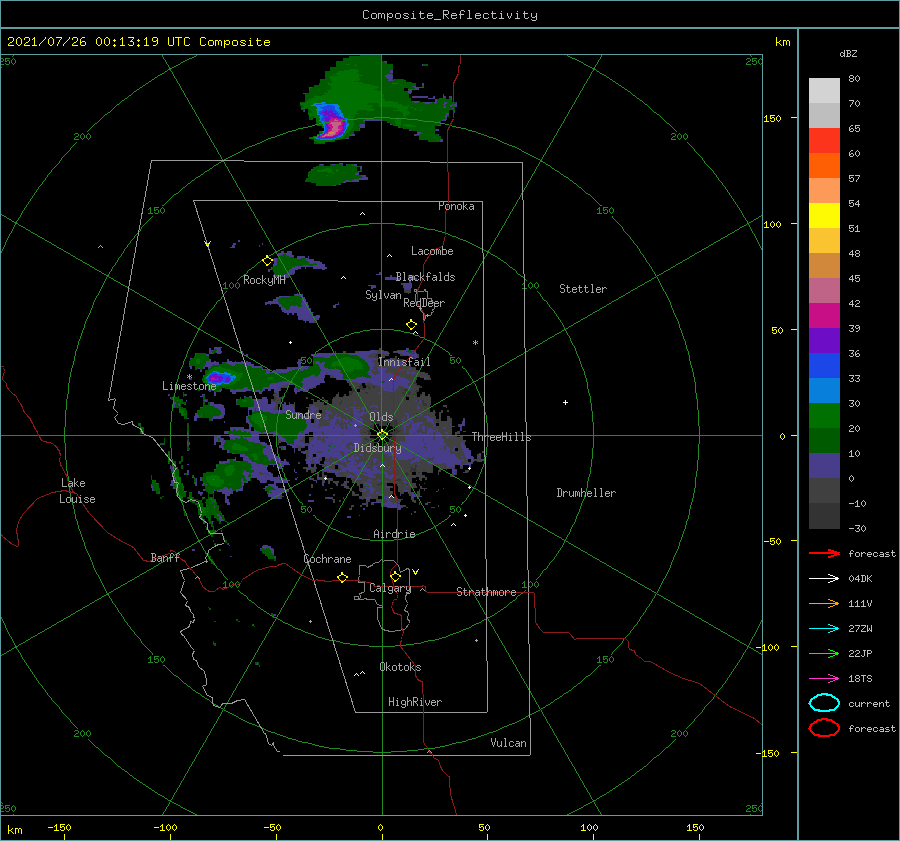This screenshot has width=900, height=841.
Task: Select the red 60 dBZ legend swatch
Action: coord(824,141)
